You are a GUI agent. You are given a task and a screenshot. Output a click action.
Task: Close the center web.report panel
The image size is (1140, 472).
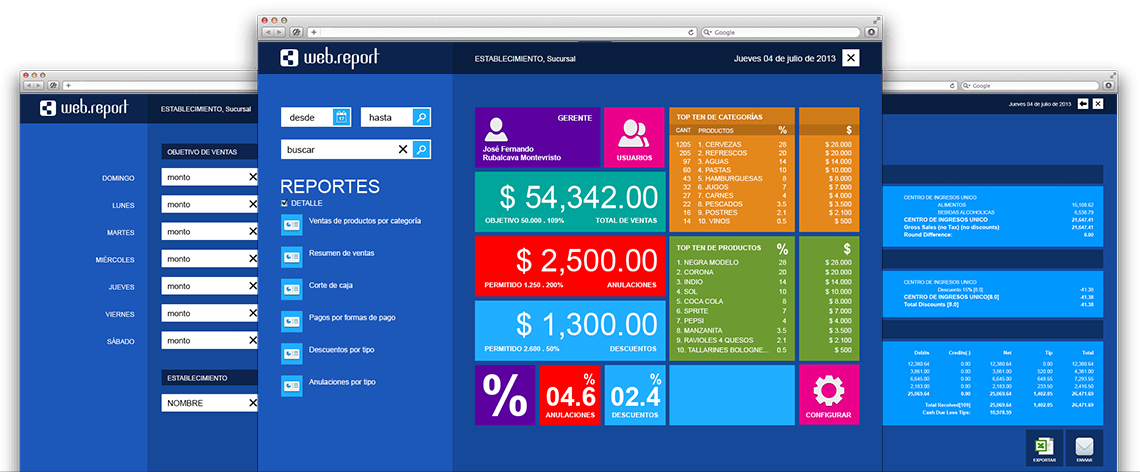tap(850, 58)
